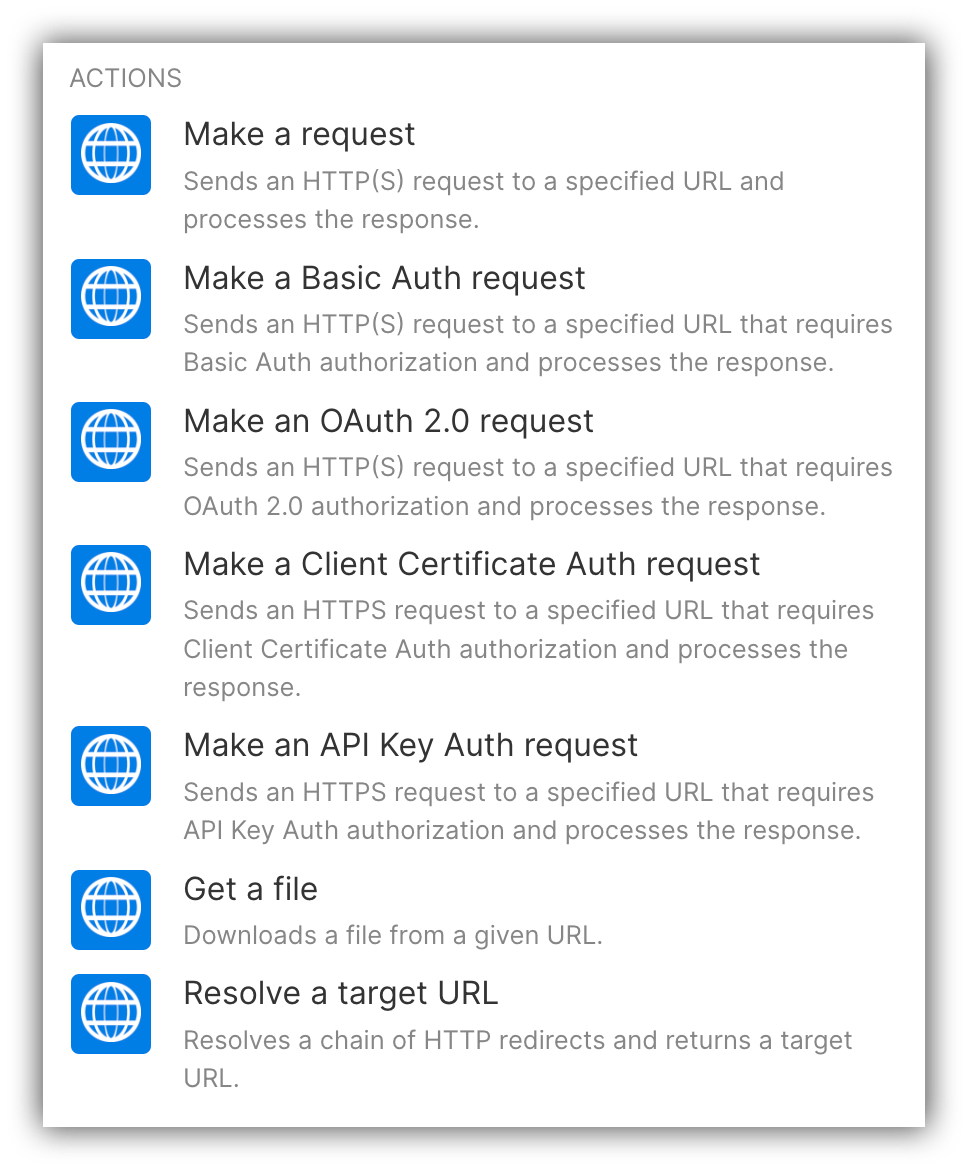Click the globe icon beside "Make a request"
968x1170 pixels.
click(110, 155)
